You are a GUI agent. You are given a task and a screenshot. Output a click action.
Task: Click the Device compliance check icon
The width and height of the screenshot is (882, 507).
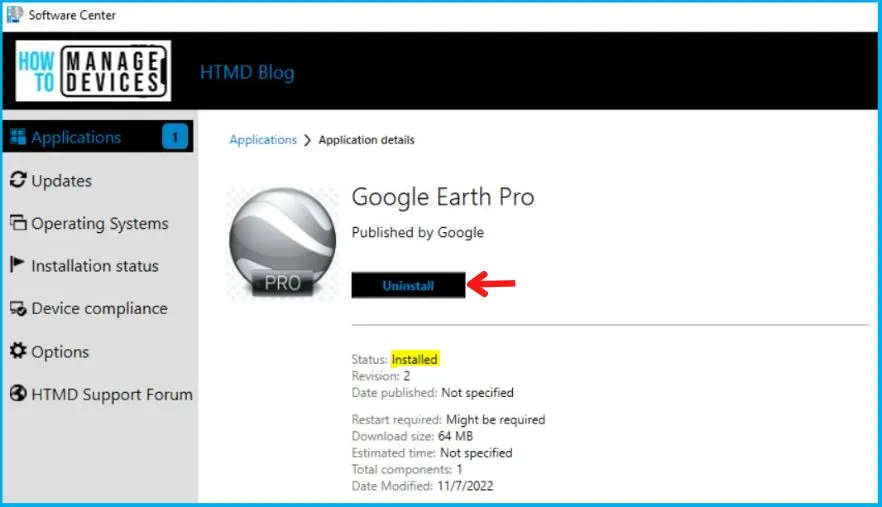tap(17, 308)
